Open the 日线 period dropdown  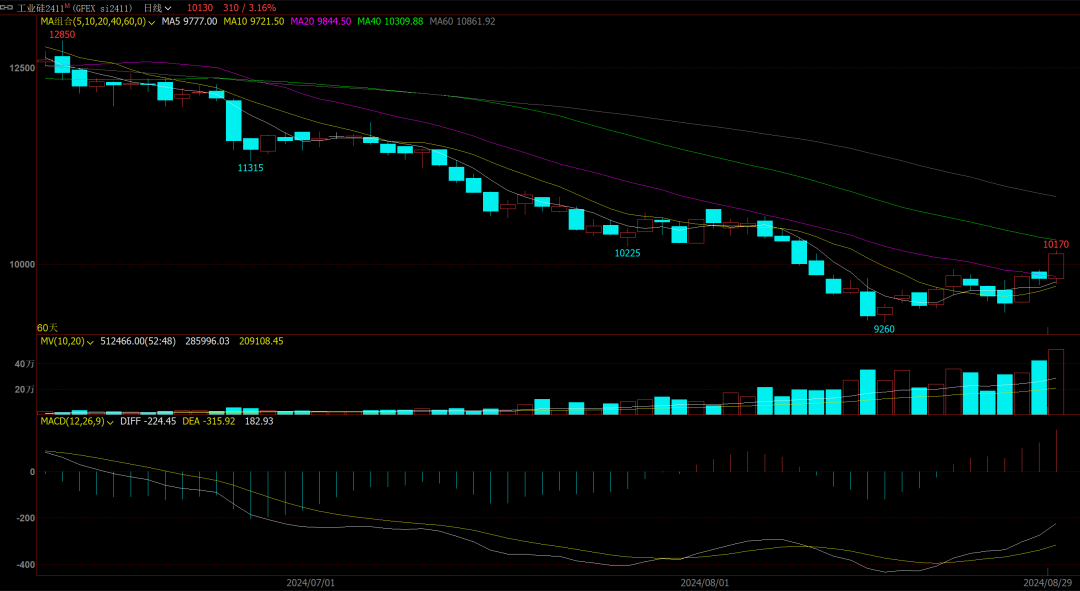pos(157,7)
